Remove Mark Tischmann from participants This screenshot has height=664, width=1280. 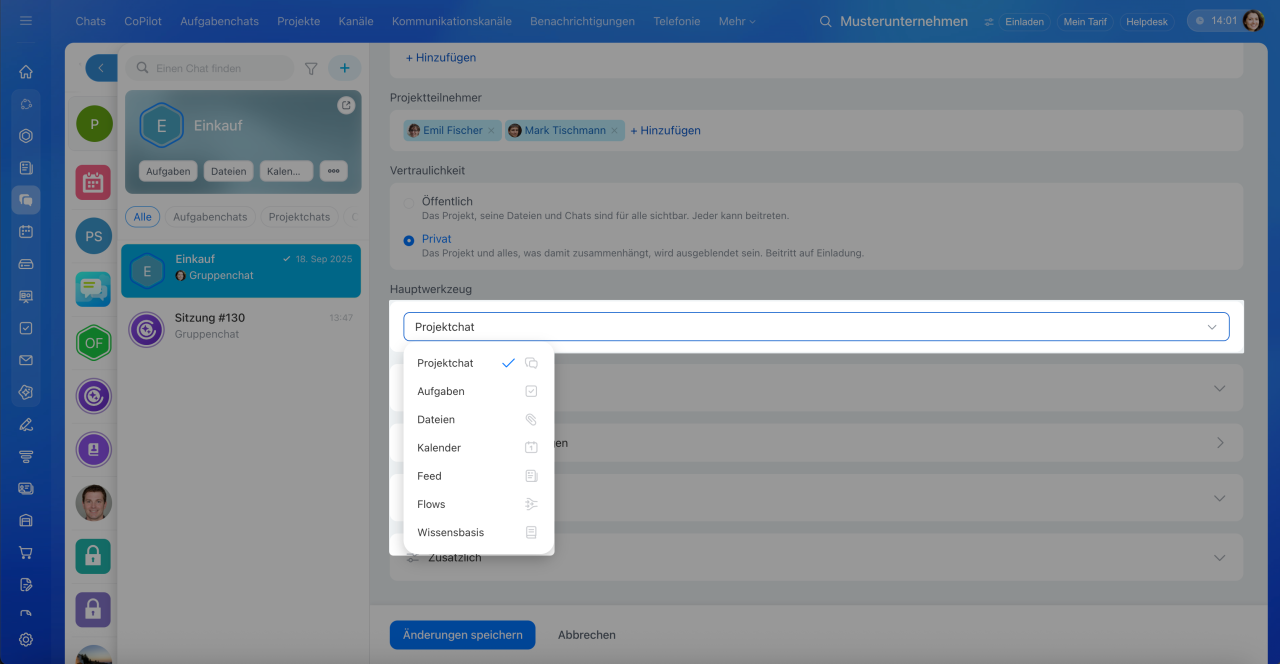[615, 130]
